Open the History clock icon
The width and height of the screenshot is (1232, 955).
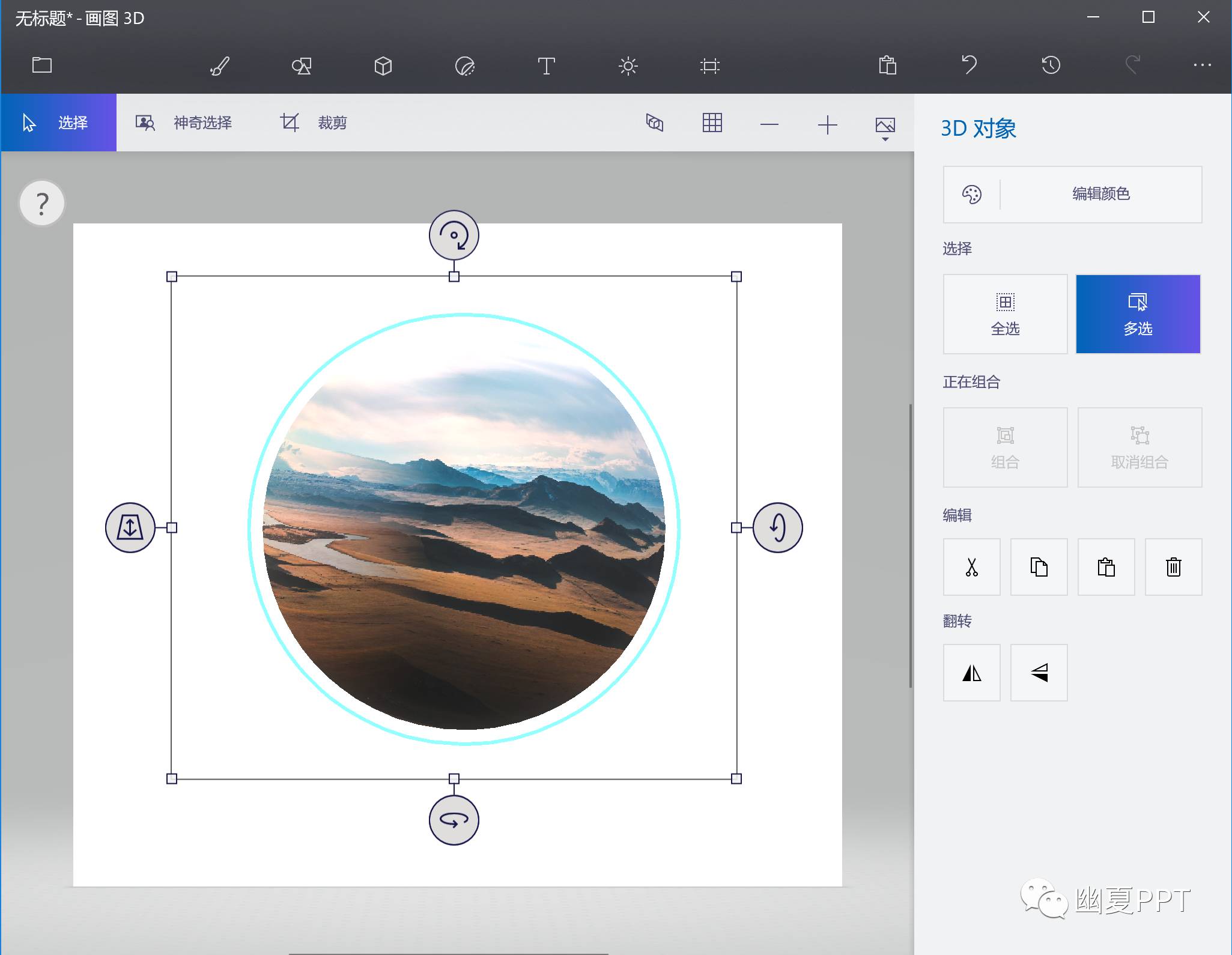(1051, 65)
